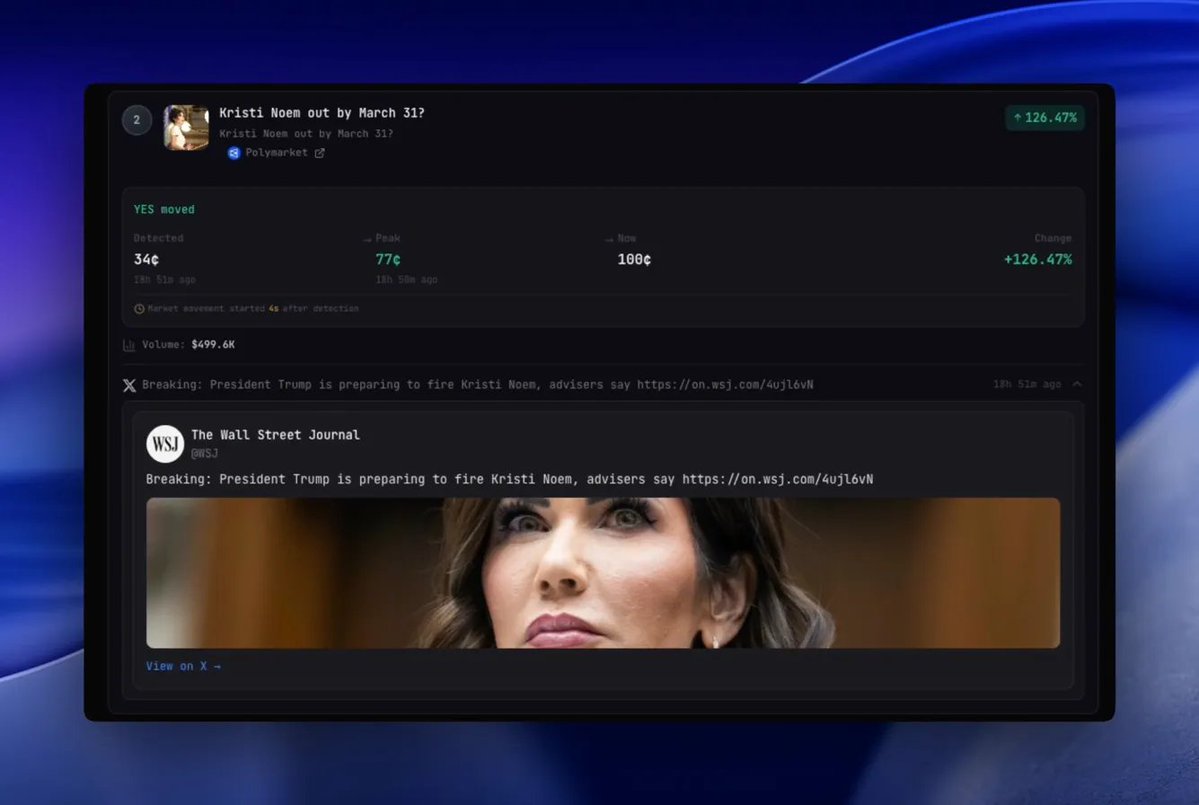Collapse the tweet with the chevron-up arrow
The height and width of the screenshot is (805, 1199).
coord(1077,384)
